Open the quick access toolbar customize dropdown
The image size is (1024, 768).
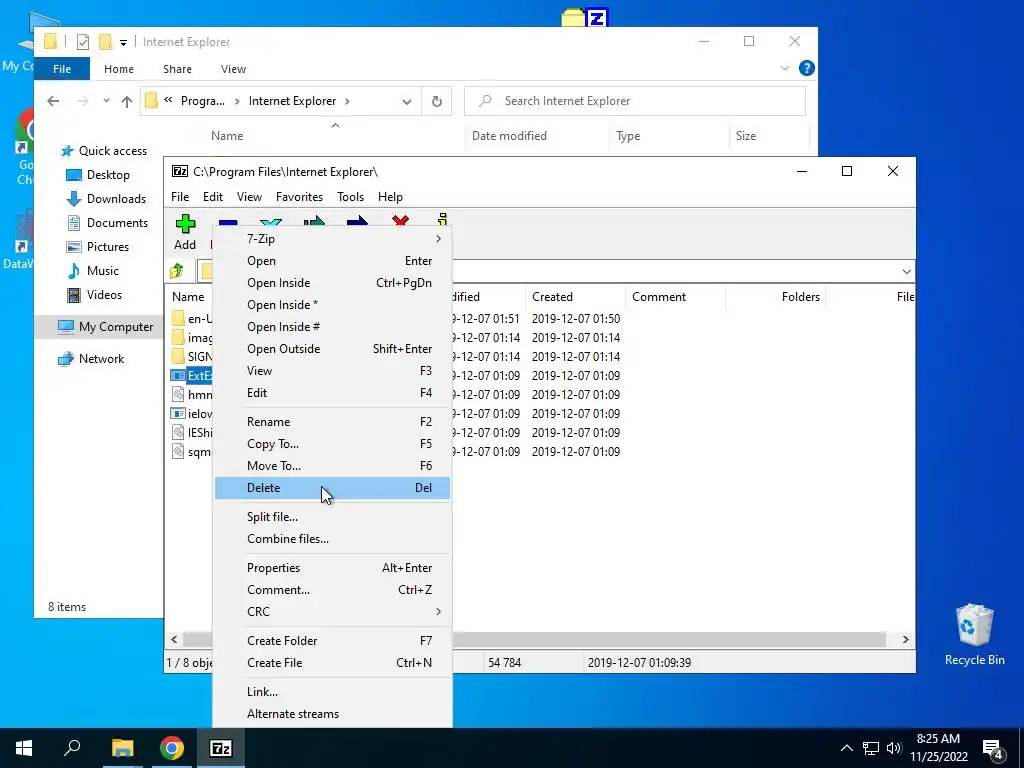pyautogui.click(x=123, y=43)
